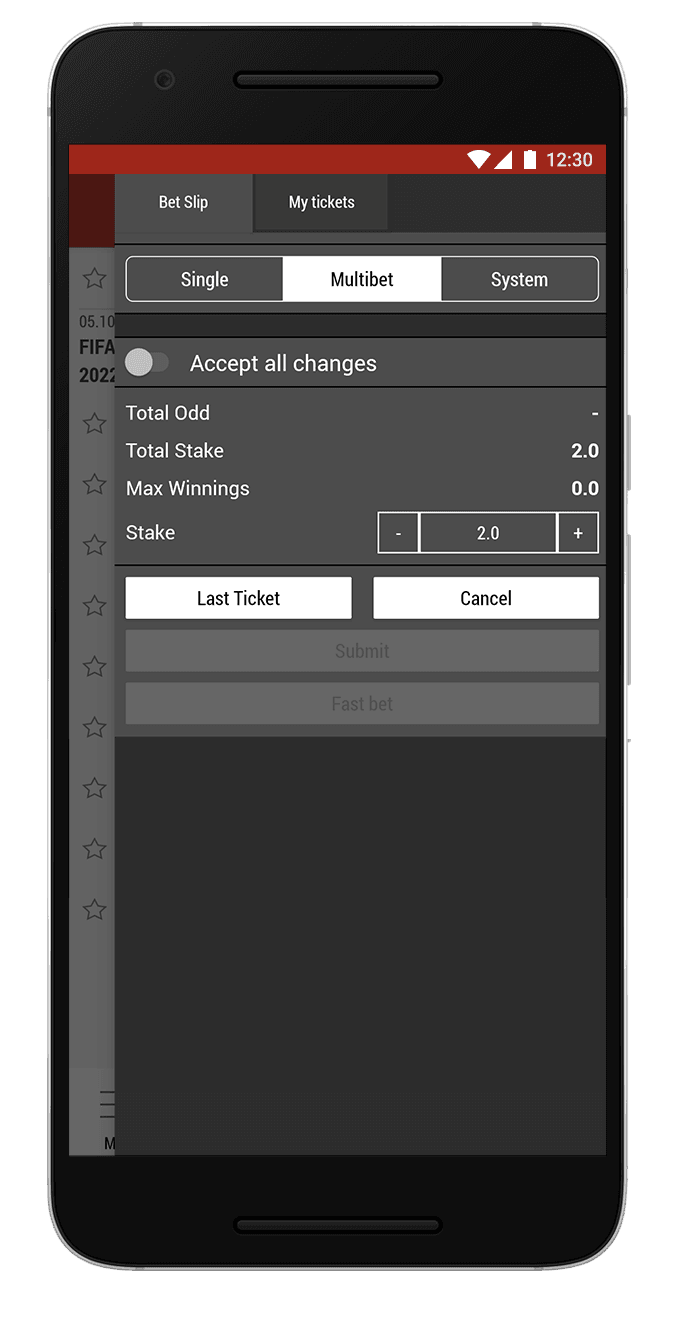Viewport: 678px width, 1317px height.
Task: Tap the fourth favorite star icon
Action: [94, 545]
